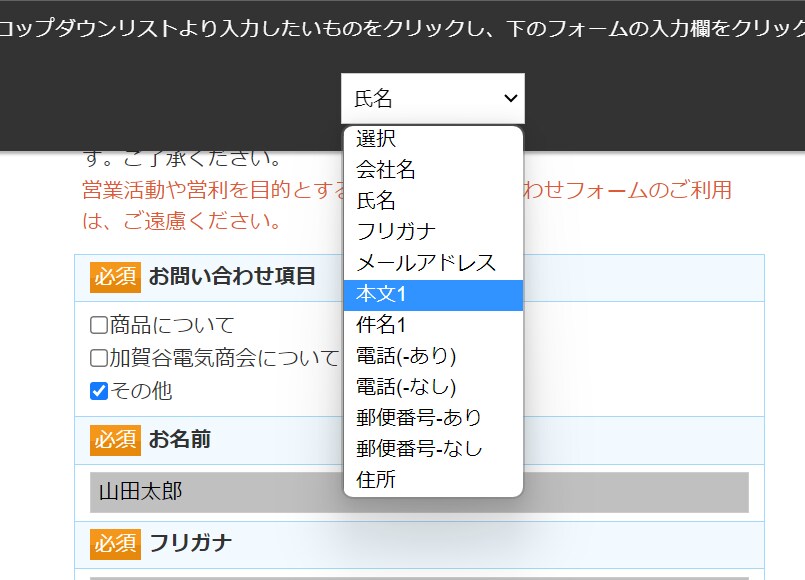
Task: Click the お名前 section label
Action: [x=180, y=440]
